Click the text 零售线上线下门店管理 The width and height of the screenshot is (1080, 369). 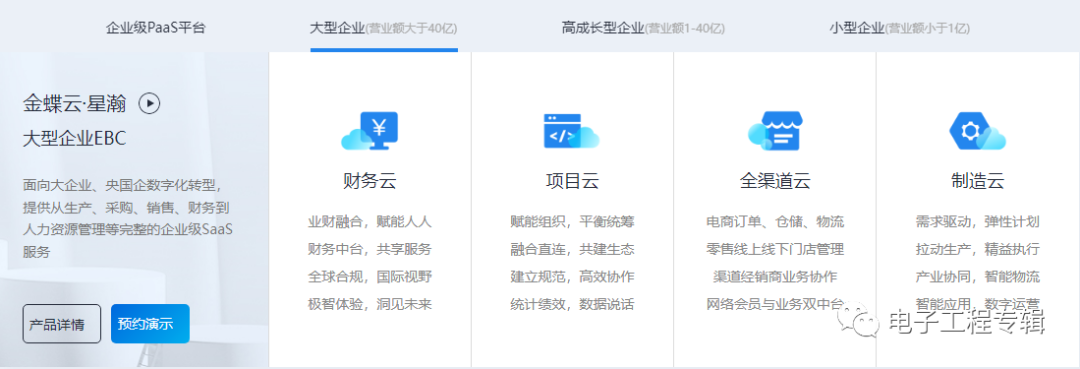click(775, 249)
